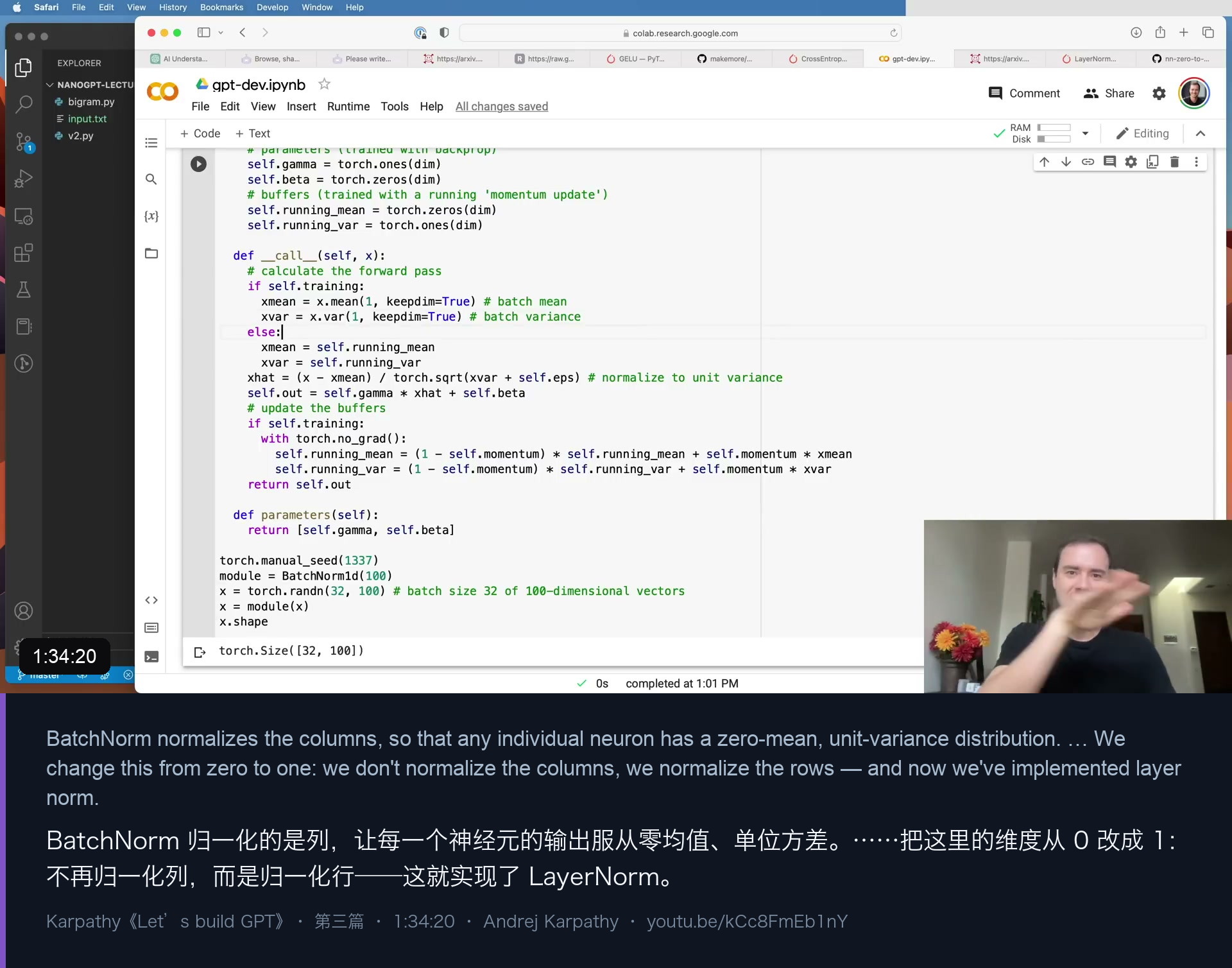
Task: Open more cell actions three dots
Action: (1196, 162)
